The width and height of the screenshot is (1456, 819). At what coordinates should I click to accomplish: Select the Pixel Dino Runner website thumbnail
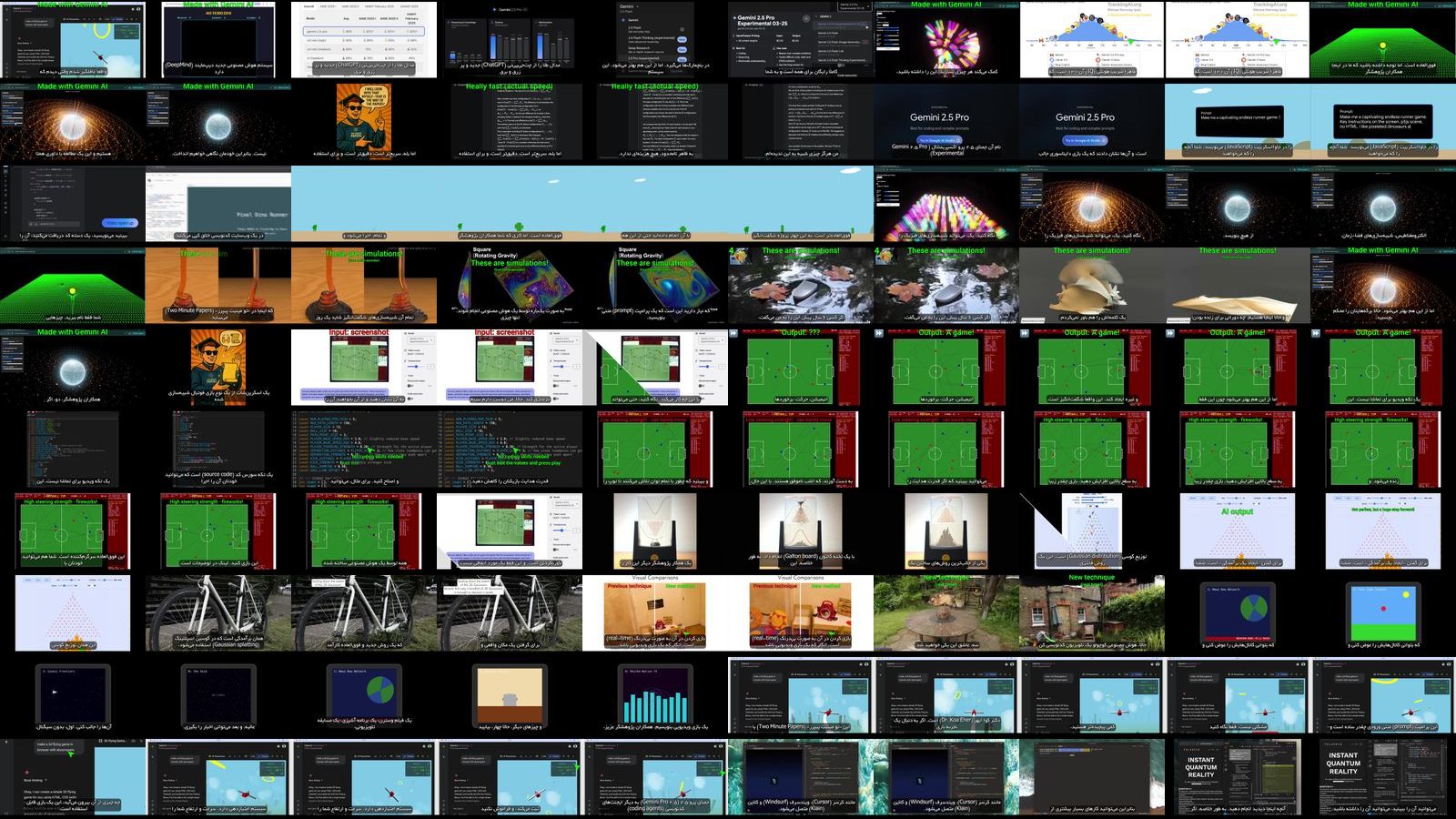pos(217,203)
